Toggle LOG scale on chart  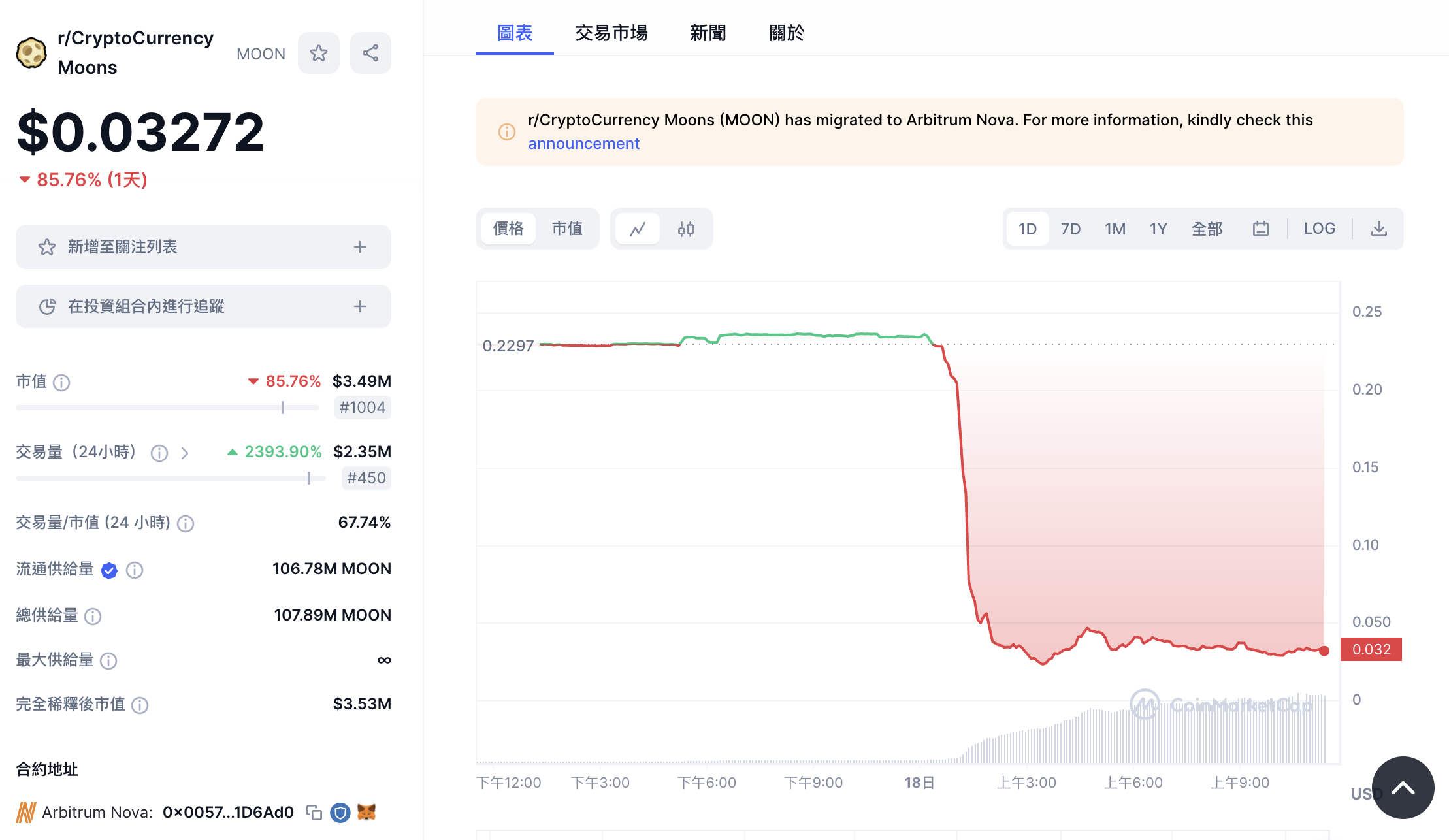1320,229
